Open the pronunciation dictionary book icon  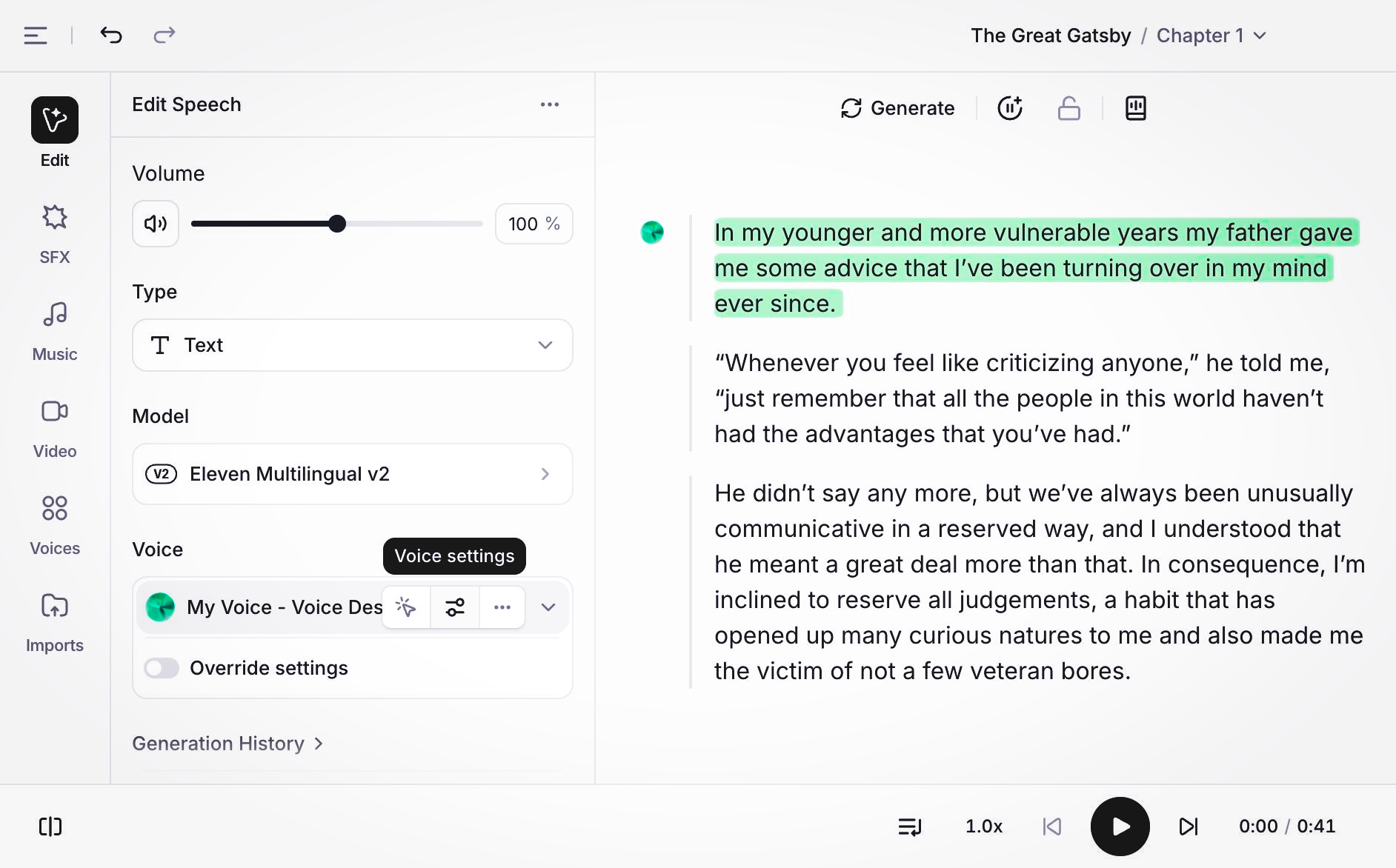pos(1135,108)
